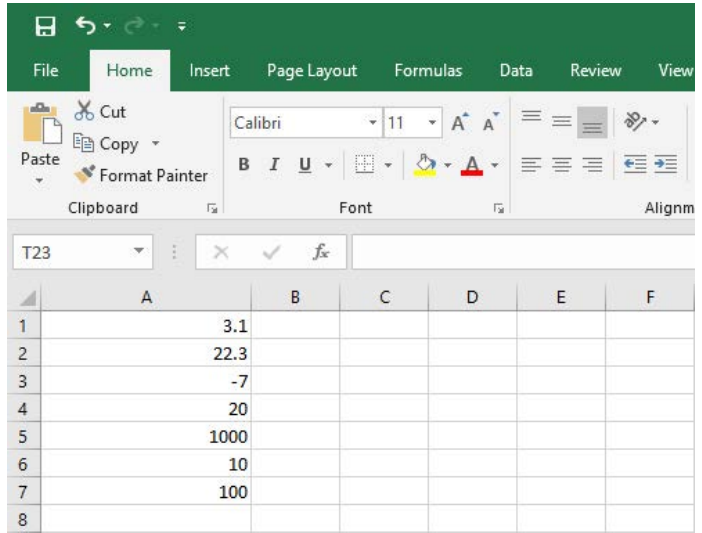Apply red Font Color A
The height and width of the screenshot is (533, 702).
pos(472,165)
